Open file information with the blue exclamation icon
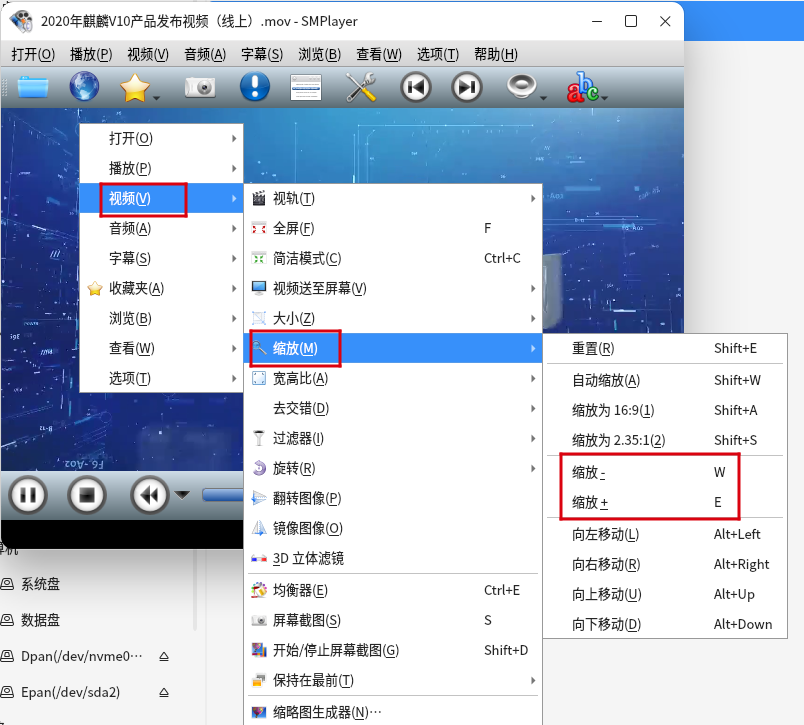 (255, 88)
